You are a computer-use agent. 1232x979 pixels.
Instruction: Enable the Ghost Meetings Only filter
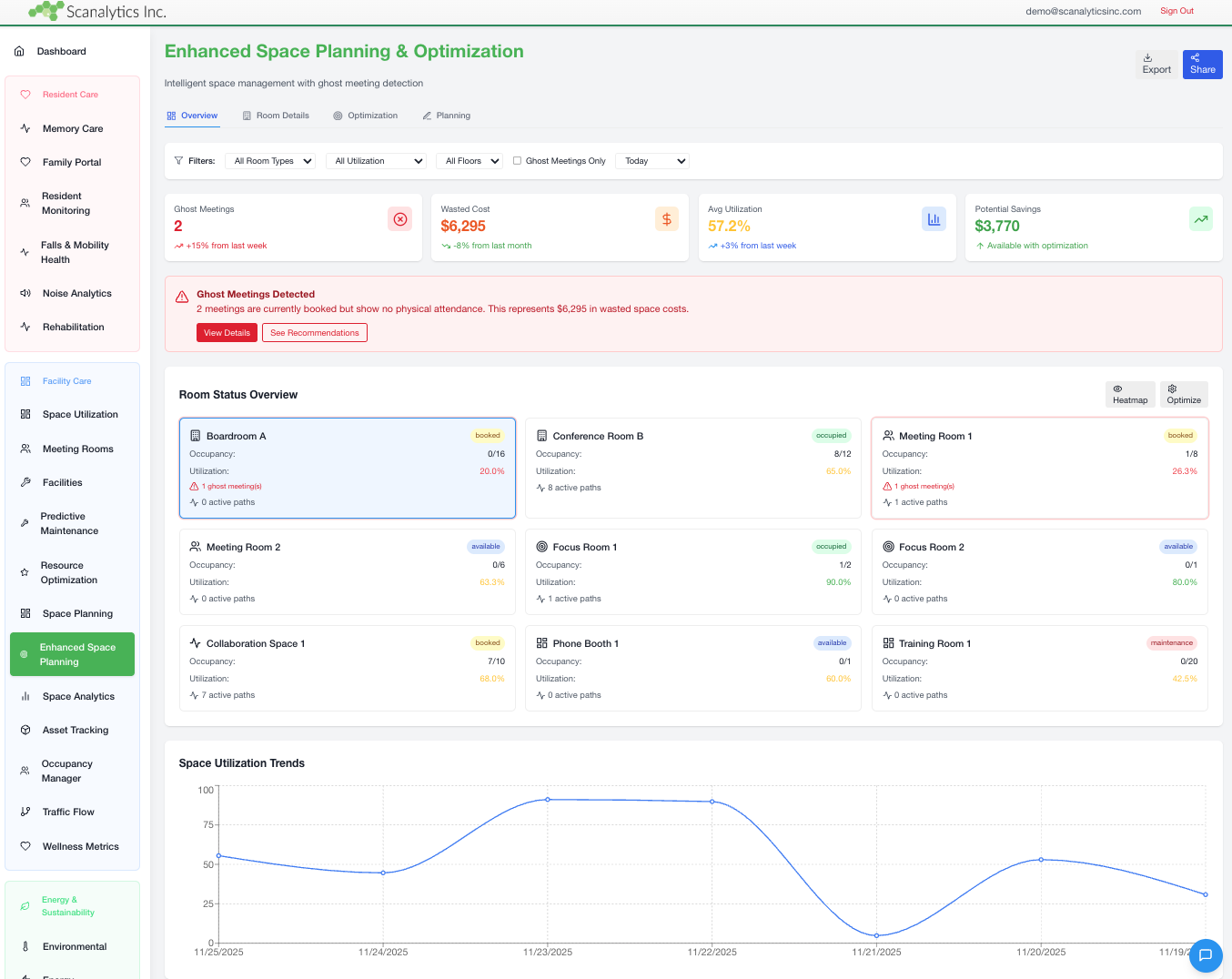point(517,160)
